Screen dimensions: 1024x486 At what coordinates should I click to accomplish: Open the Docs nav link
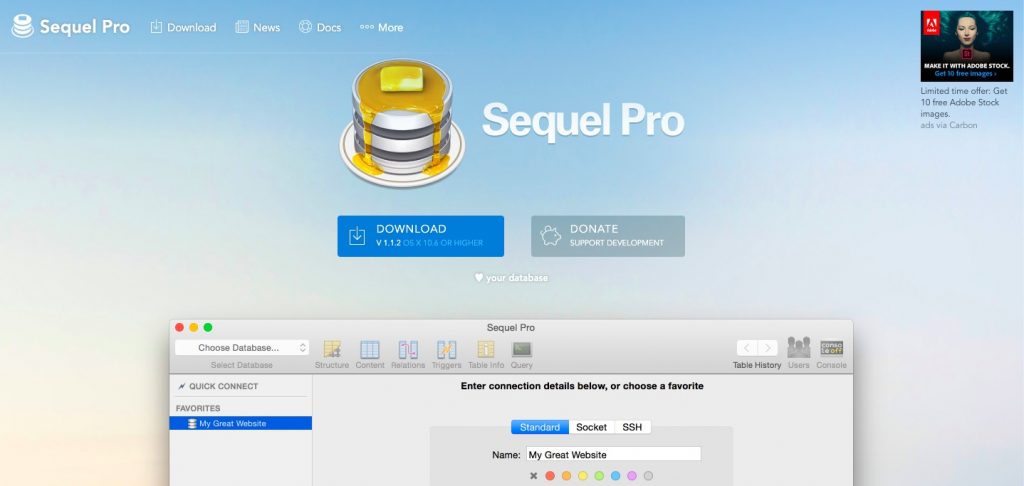coord(320,27)
